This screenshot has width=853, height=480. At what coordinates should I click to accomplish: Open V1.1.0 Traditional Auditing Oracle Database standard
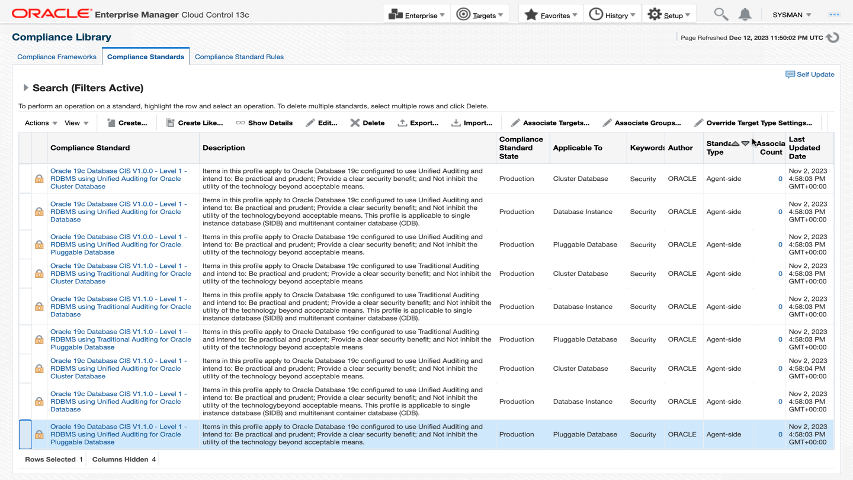[121, 306]
